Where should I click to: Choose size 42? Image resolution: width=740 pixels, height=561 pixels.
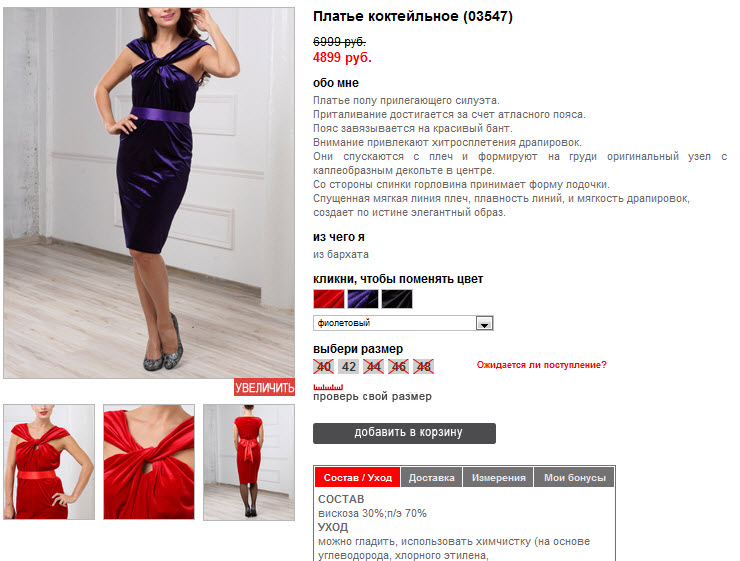click(x=349, y=367)
